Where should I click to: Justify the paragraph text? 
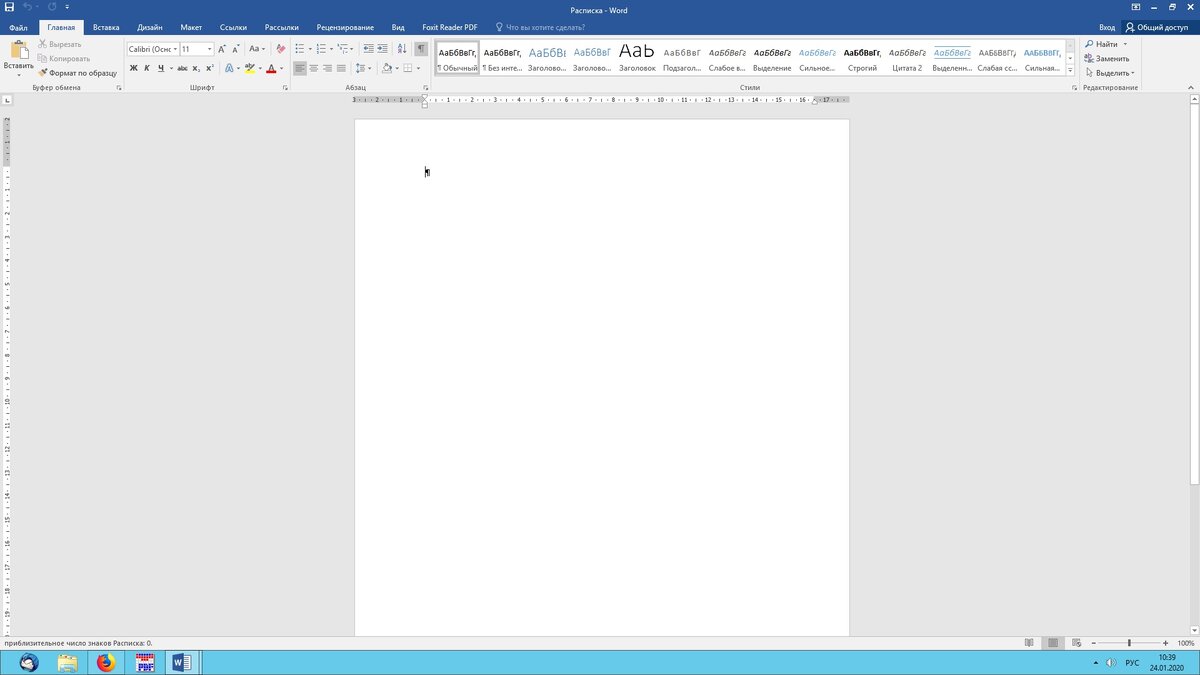pyautogui.click(x=341, y=68)
